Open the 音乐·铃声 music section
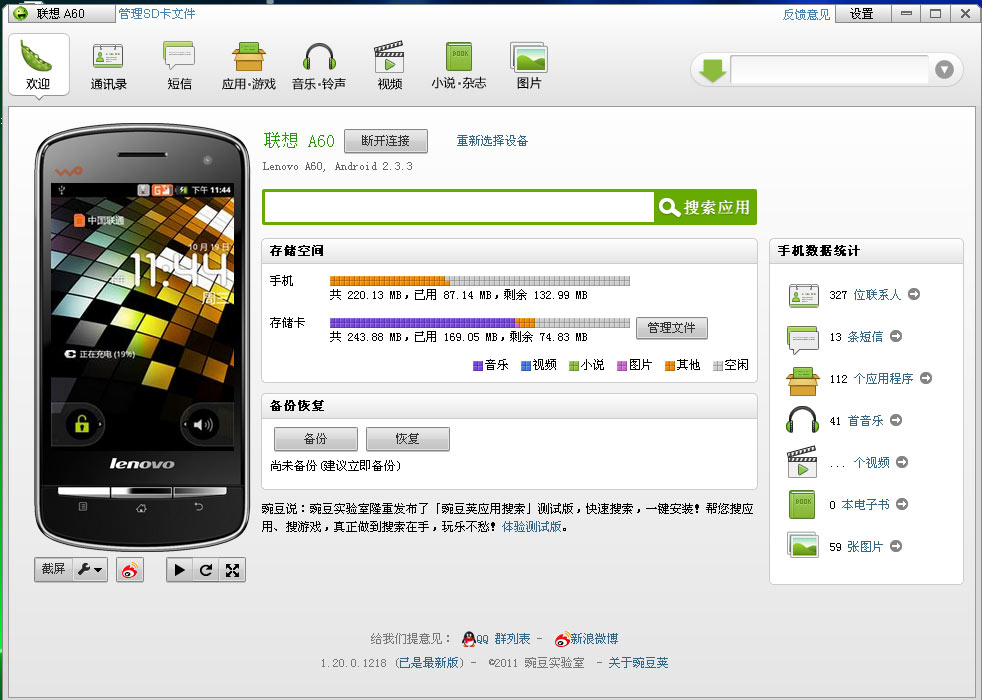This screenshot has height=700, width=982. 319,66
